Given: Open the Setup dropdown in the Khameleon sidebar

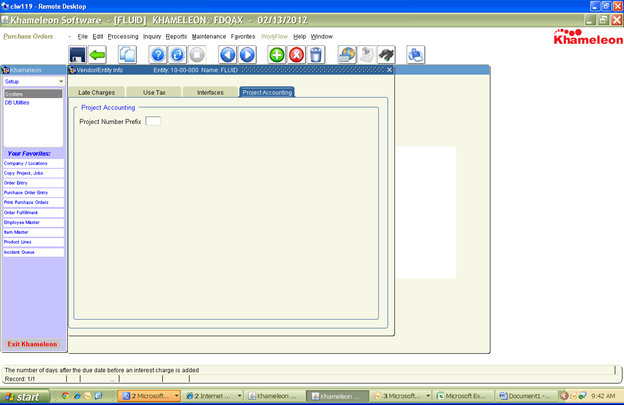Looking at the screenshot, I should [x=61, y=82].
